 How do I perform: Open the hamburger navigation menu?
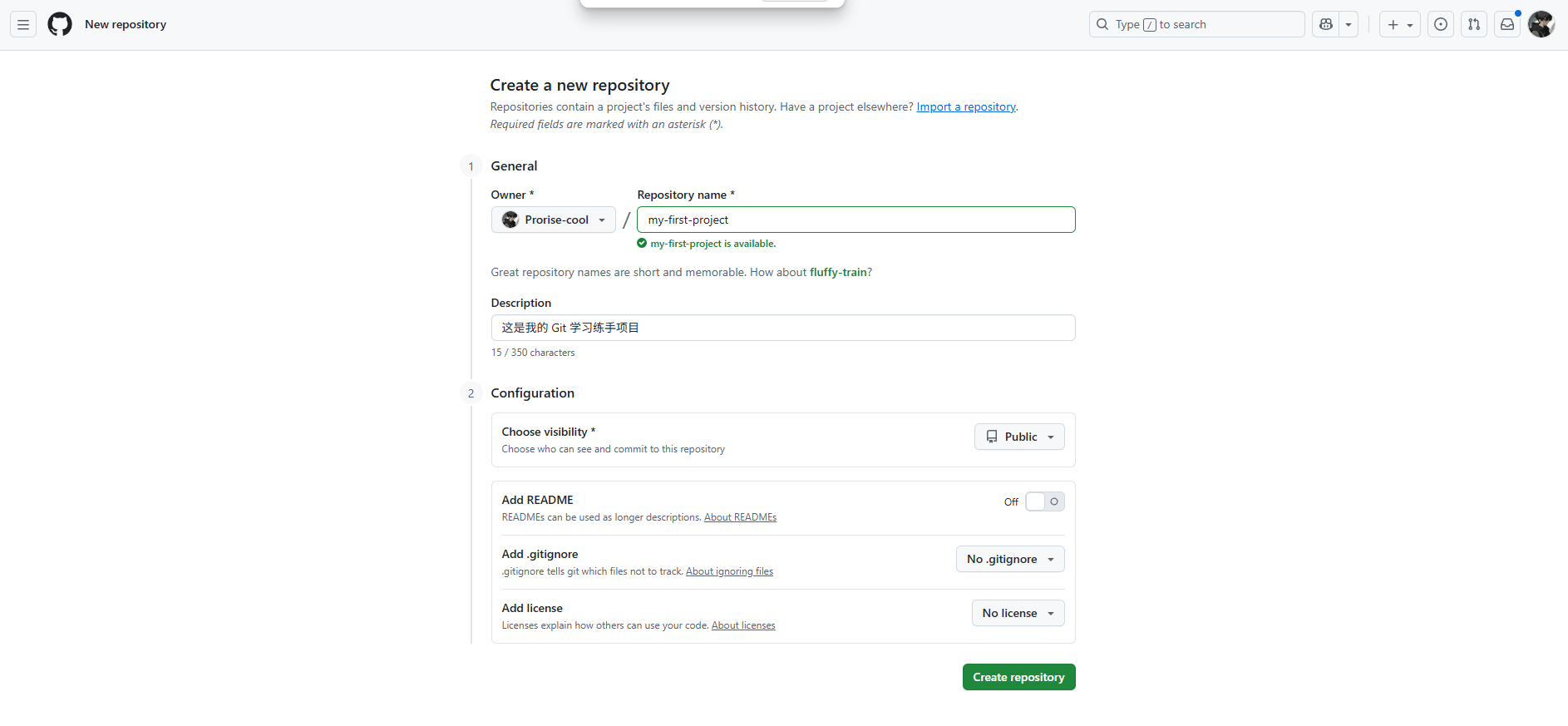point(23,25)
